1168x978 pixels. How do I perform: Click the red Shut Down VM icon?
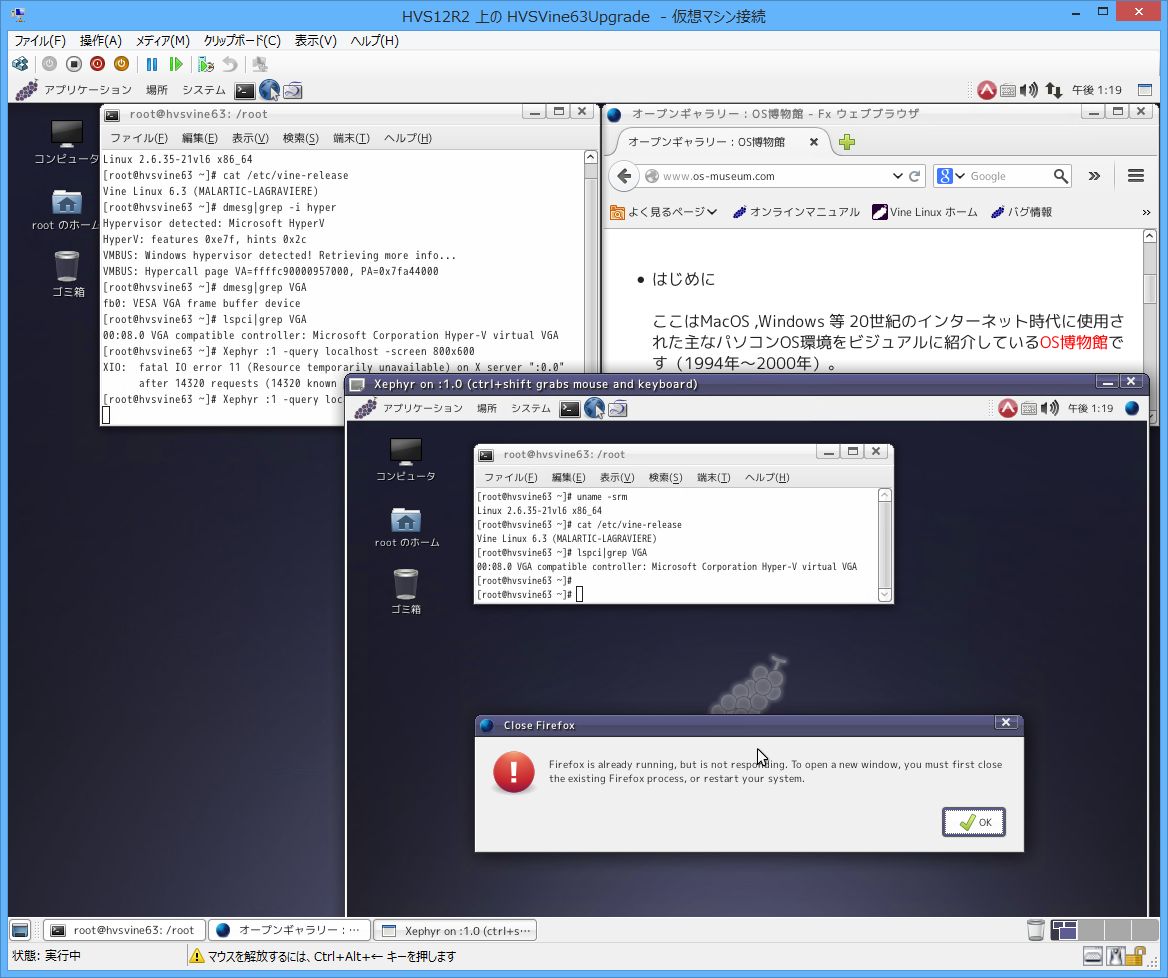click(x=97, y=64)
